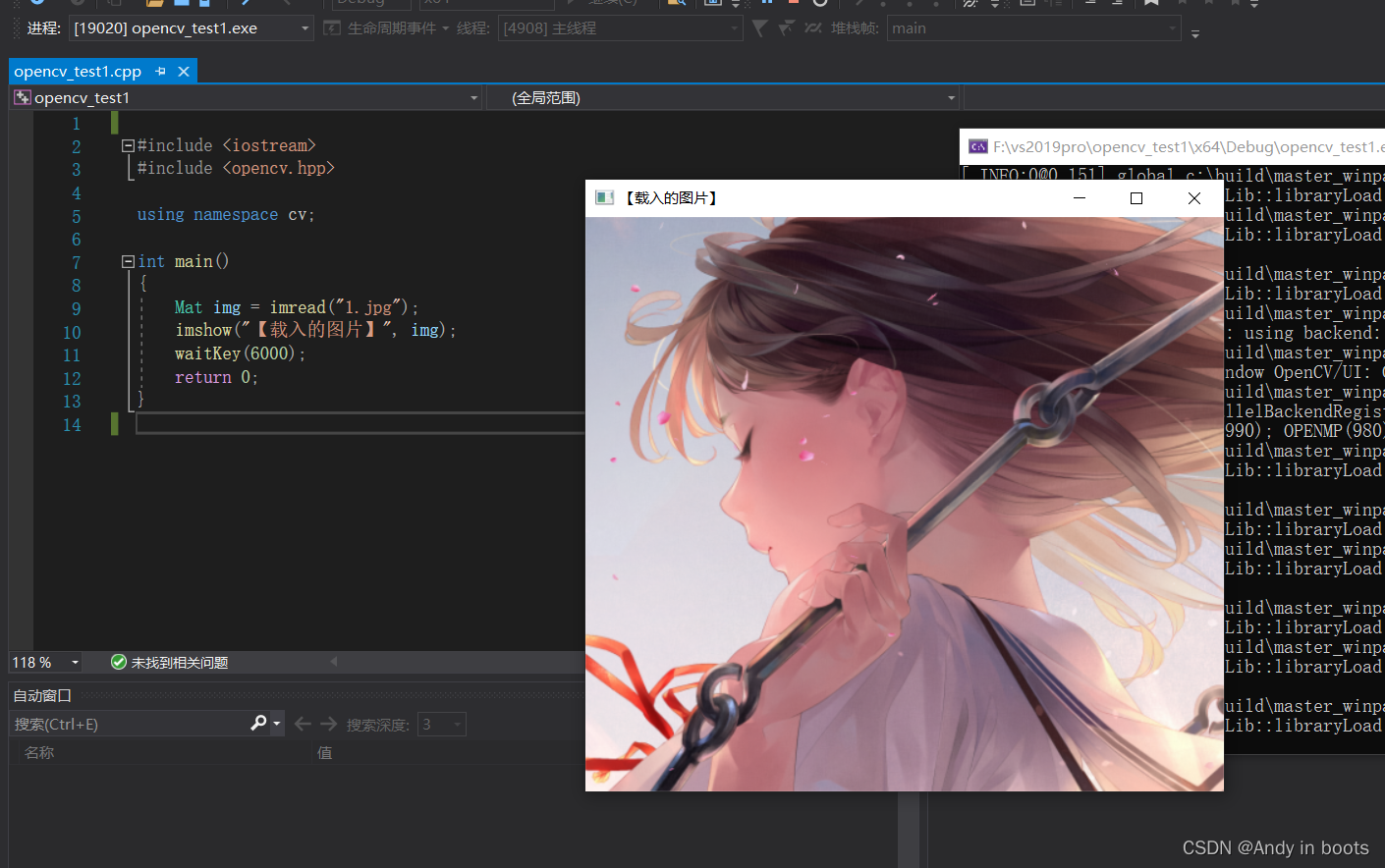Switch to the opencv_test1.cpp tab
This screenshot has width=1385, height=868.
(78, 72)
